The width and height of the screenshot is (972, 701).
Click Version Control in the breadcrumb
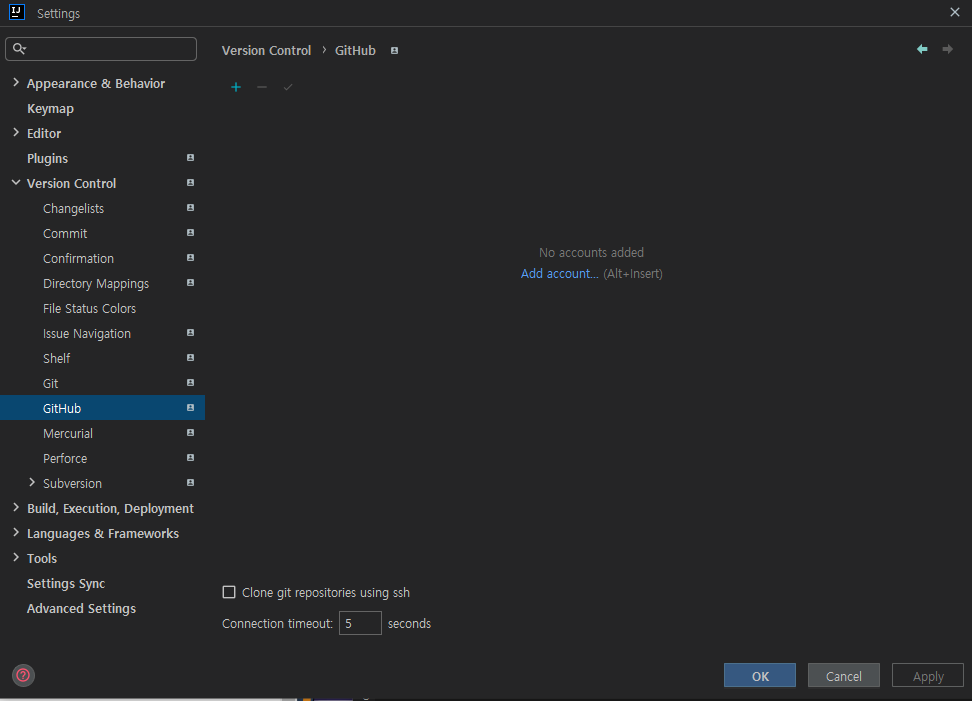266,50
